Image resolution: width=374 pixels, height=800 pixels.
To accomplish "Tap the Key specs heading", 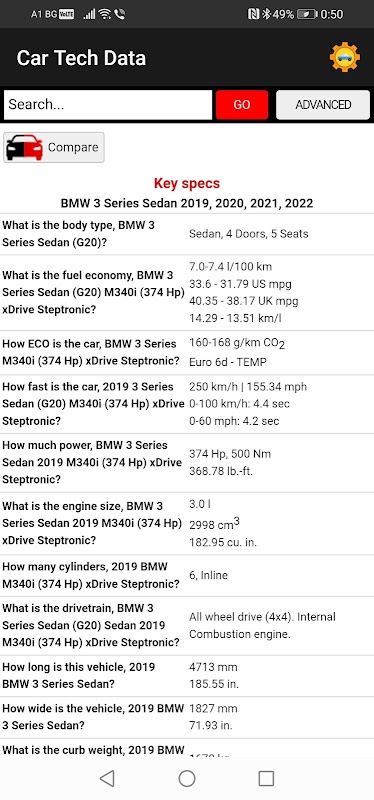I will click(x=187, y=183).
